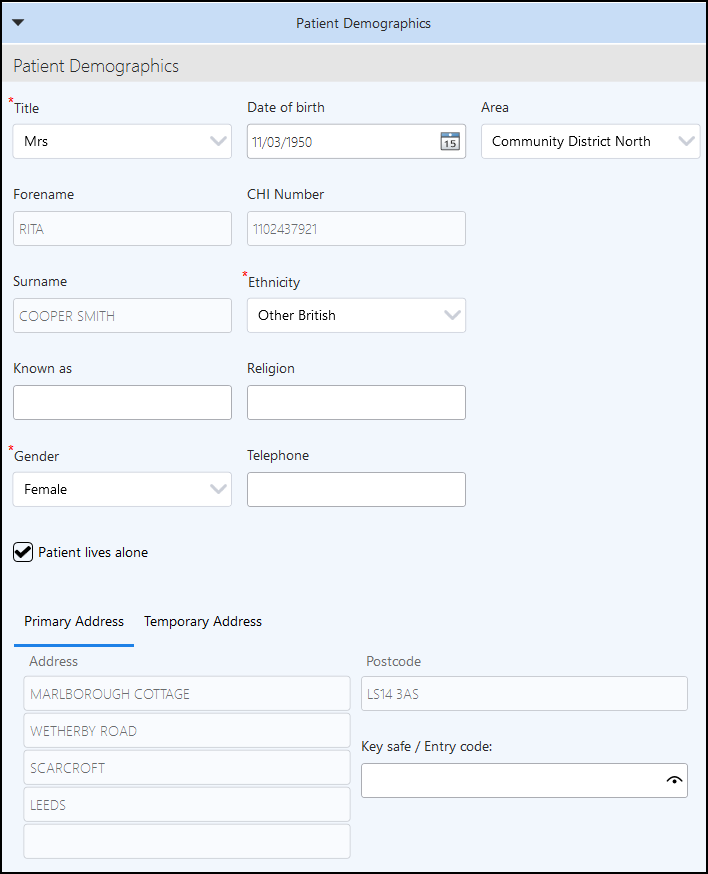Click the Postcode field LS14 3AS

pyautogui.click(x=524, y=693)
